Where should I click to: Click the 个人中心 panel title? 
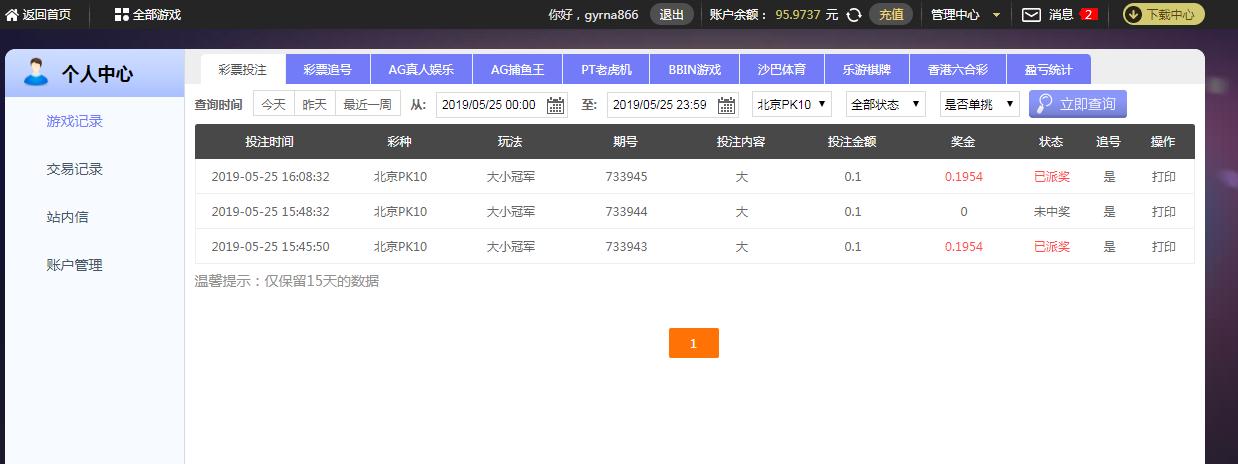point(97,73)
